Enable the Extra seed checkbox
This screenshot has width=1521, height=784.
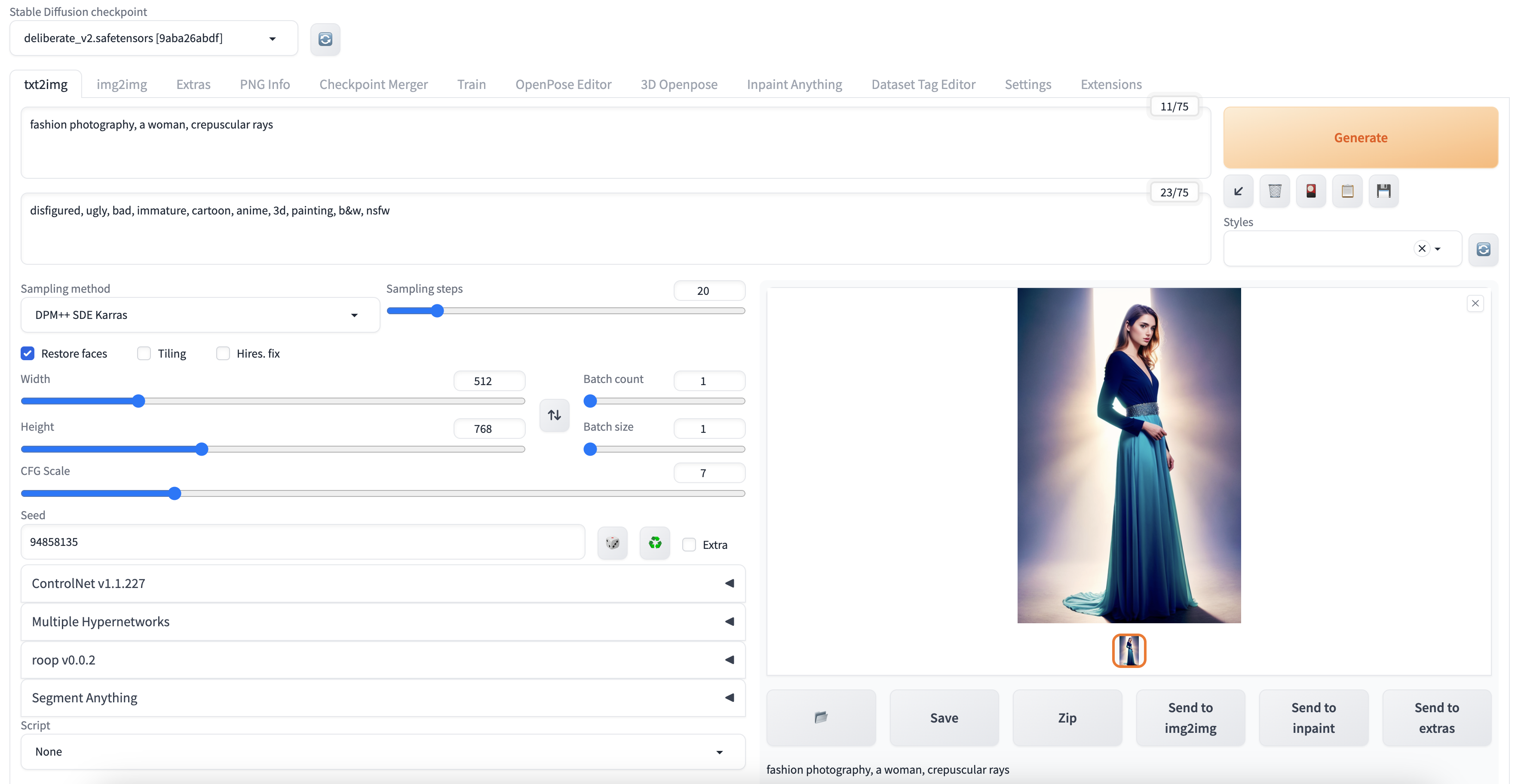point(688,544)
